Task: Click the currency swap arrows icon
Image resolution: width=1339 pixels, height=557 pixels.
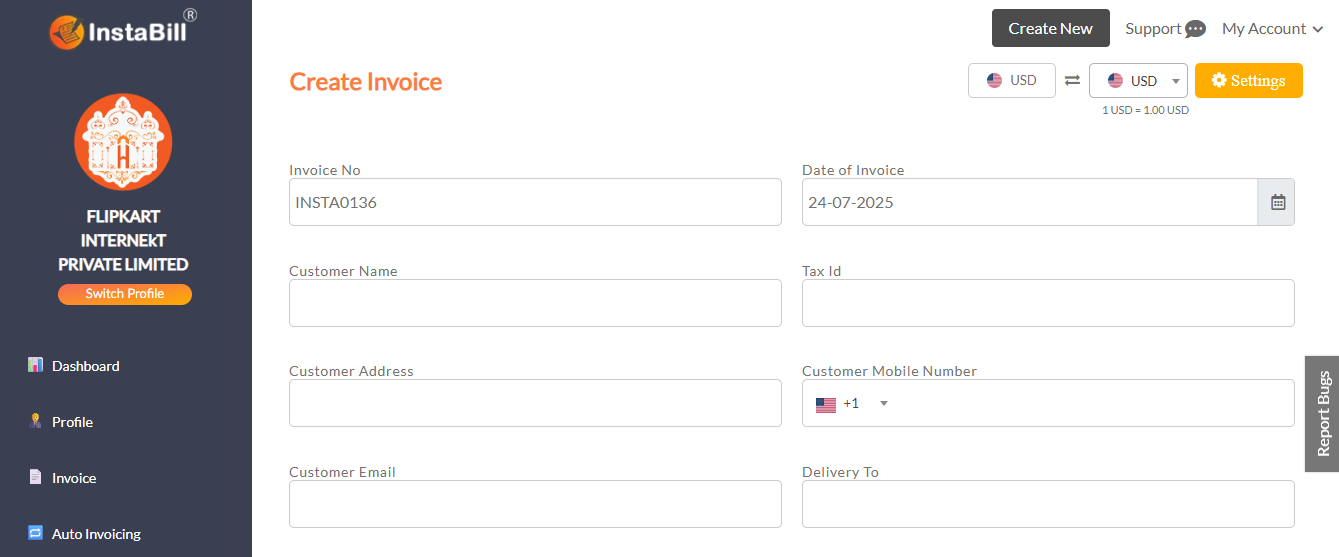Action: point(1072,81)
